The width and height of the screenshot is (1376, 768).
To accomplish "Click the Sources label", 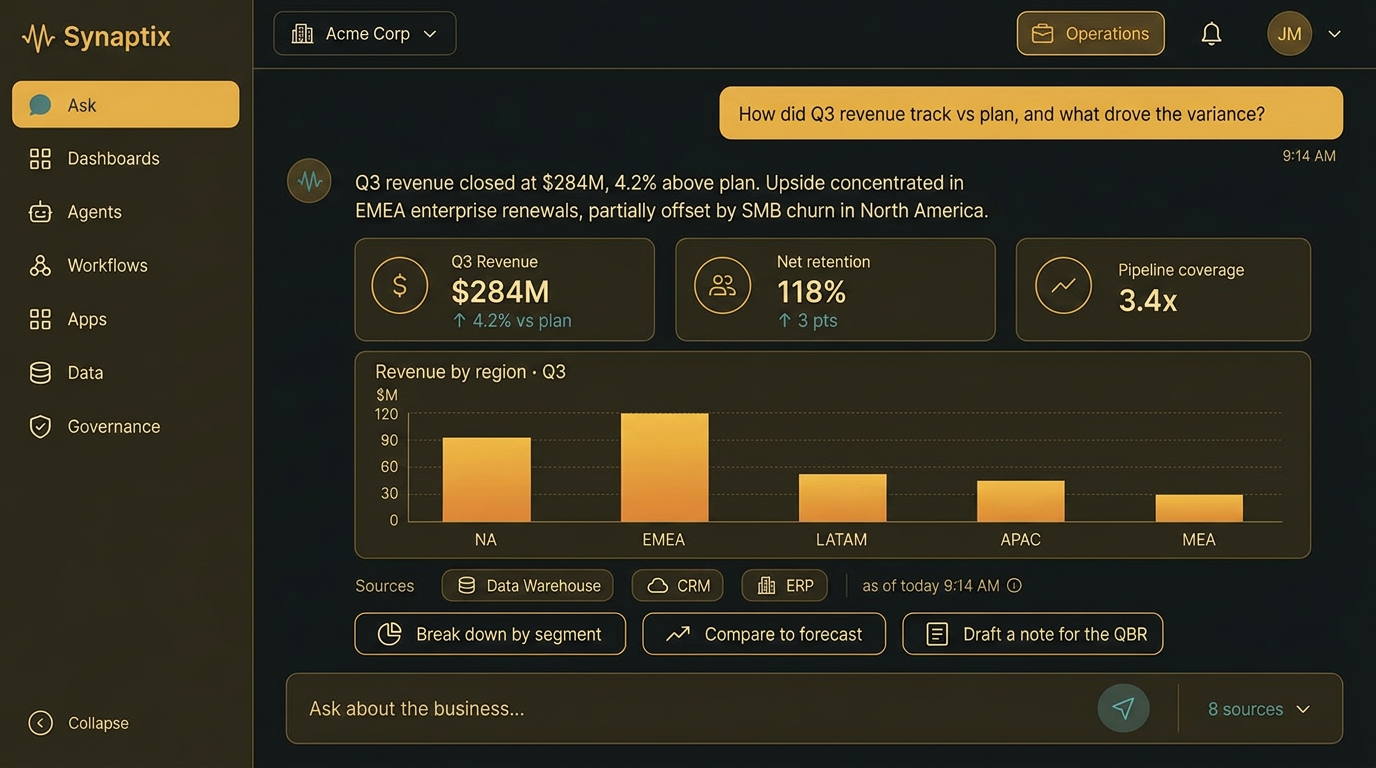I will point(384,585).
